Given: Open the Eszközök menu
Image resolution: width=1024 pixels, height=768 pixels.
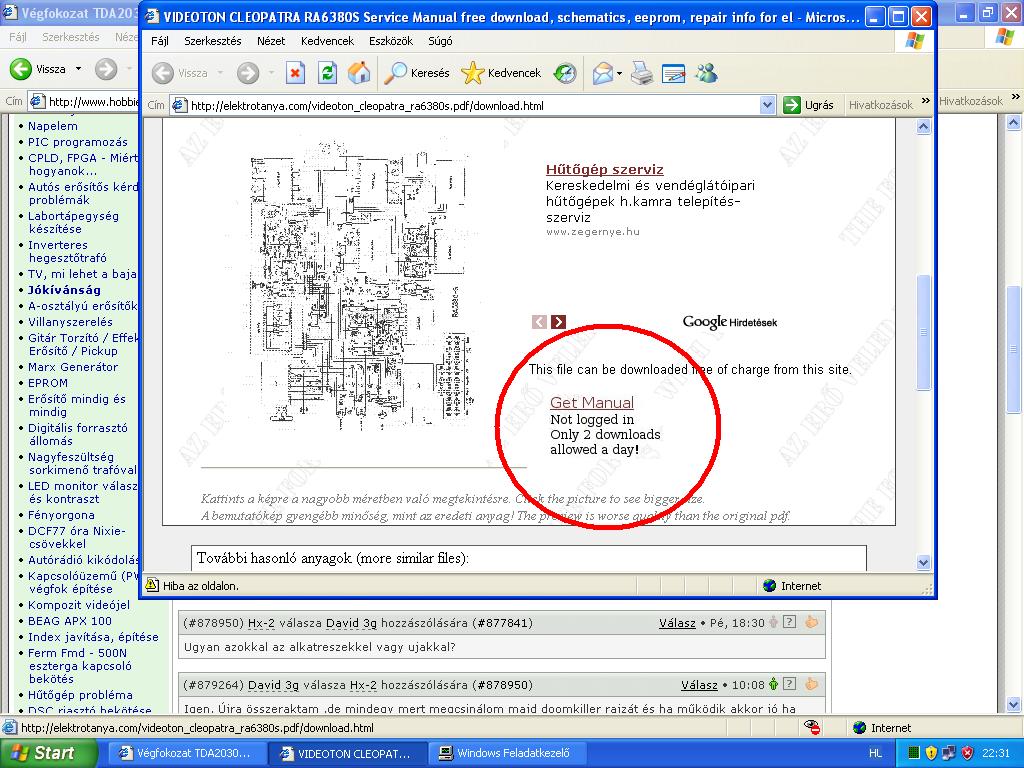Looking at the screenshot, I should tap(391, 40).
